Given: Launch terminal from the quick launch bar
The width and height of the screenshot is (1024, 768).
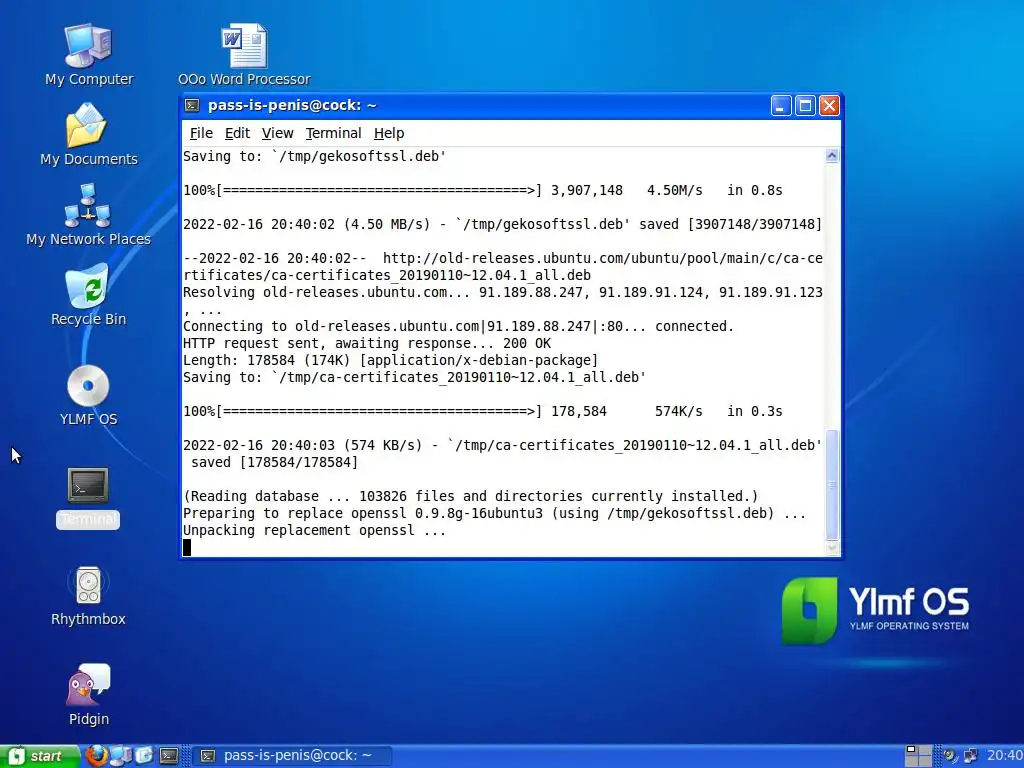Looking at the screenshot, I should (169, 756).
